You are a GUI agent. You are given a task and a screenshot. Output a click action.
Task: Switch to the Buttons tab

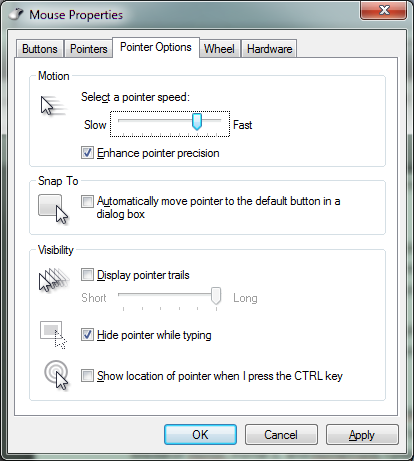click(x=40, y=49)
